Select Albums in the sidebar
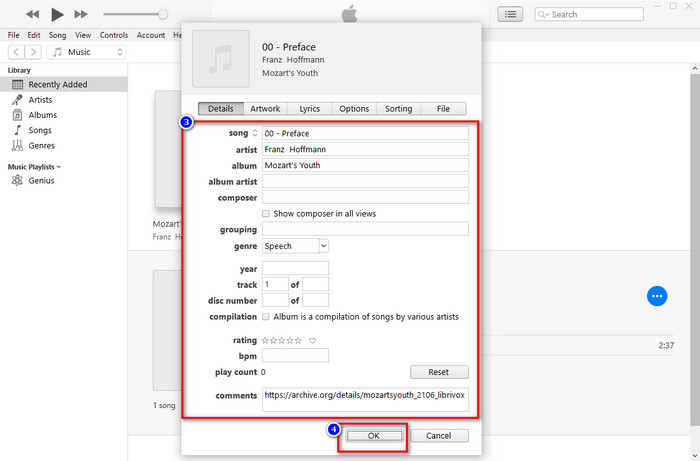The width and height of the screenshot is (700, 461). click(42, 115)
